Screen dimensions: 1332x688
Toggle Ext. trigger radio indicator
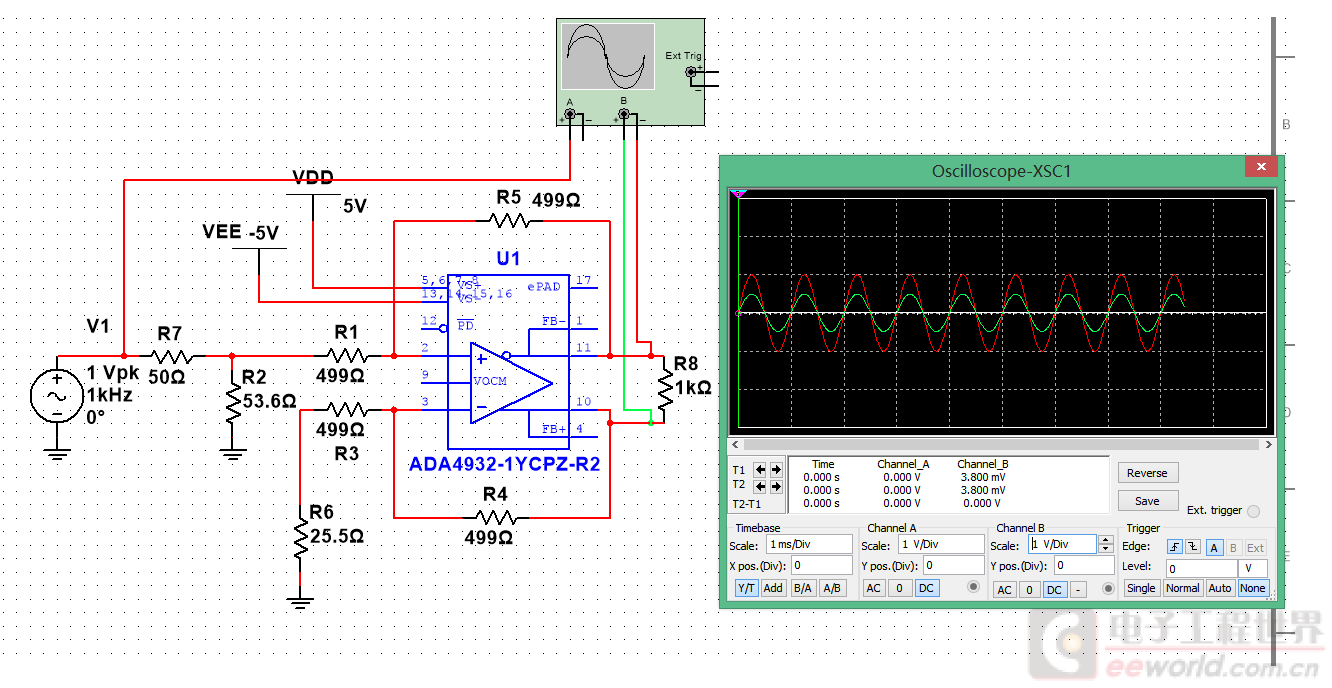click(1253, 511)
